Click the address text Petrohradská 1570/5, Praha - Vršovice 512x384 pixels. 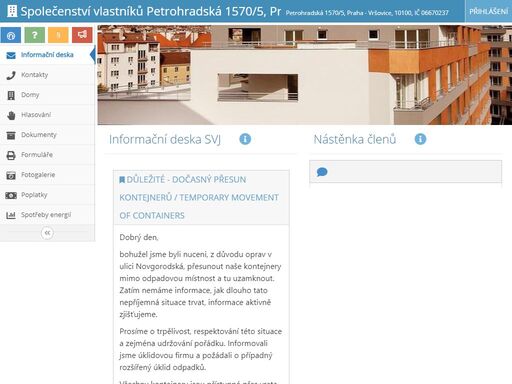click(x=367, y=13)
